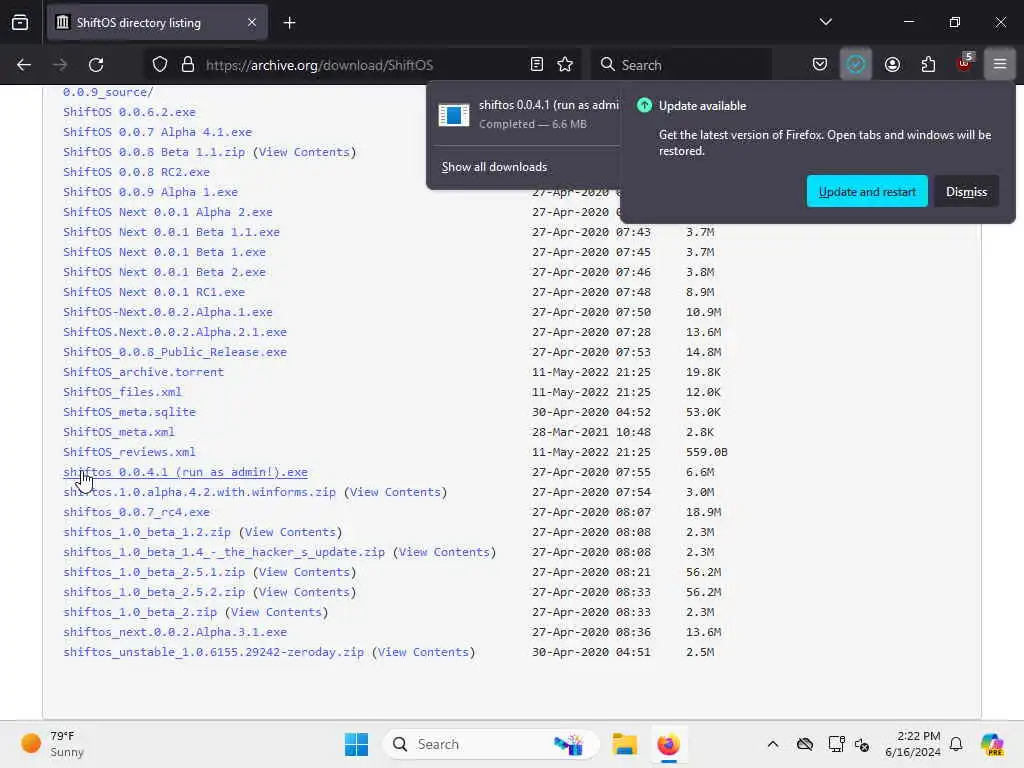
Task: Open the weather widget showing 79°F Sunny
Action: 52,744
